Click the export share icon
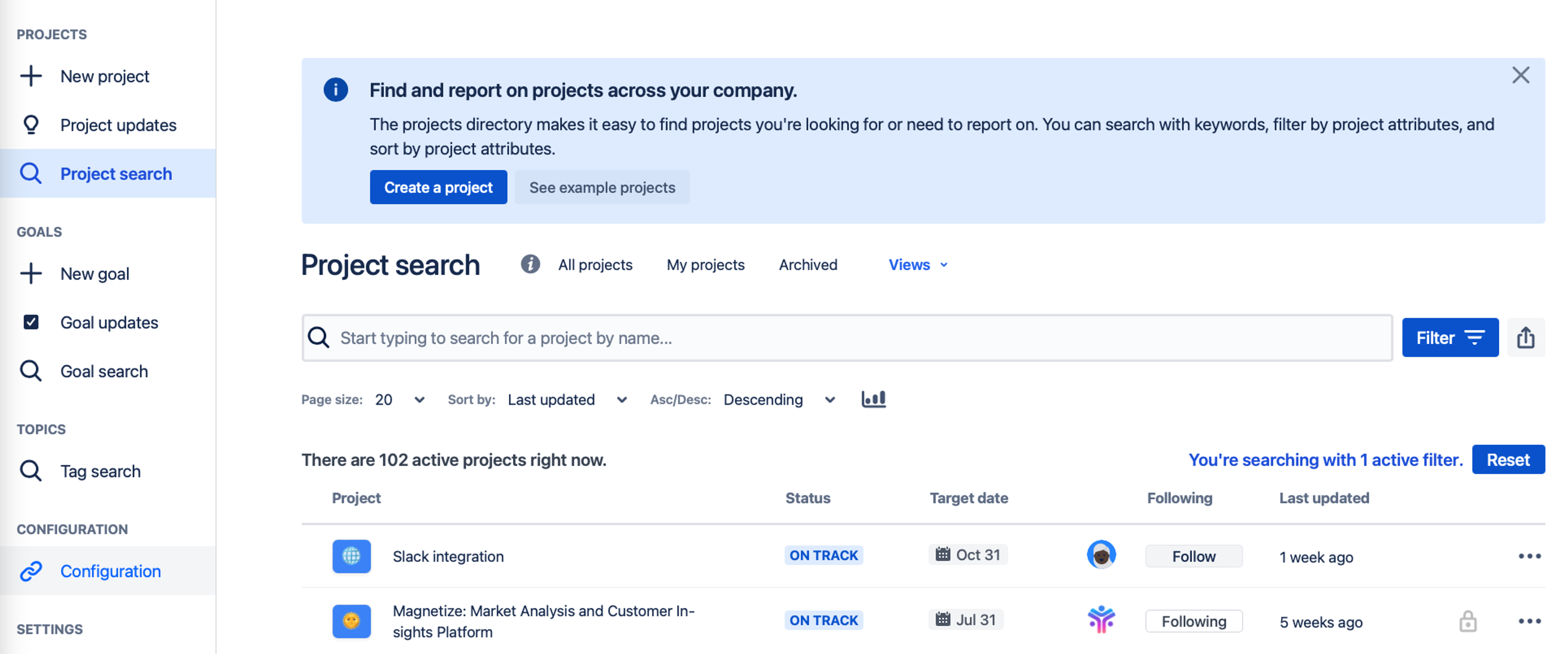 [1526, 338]
